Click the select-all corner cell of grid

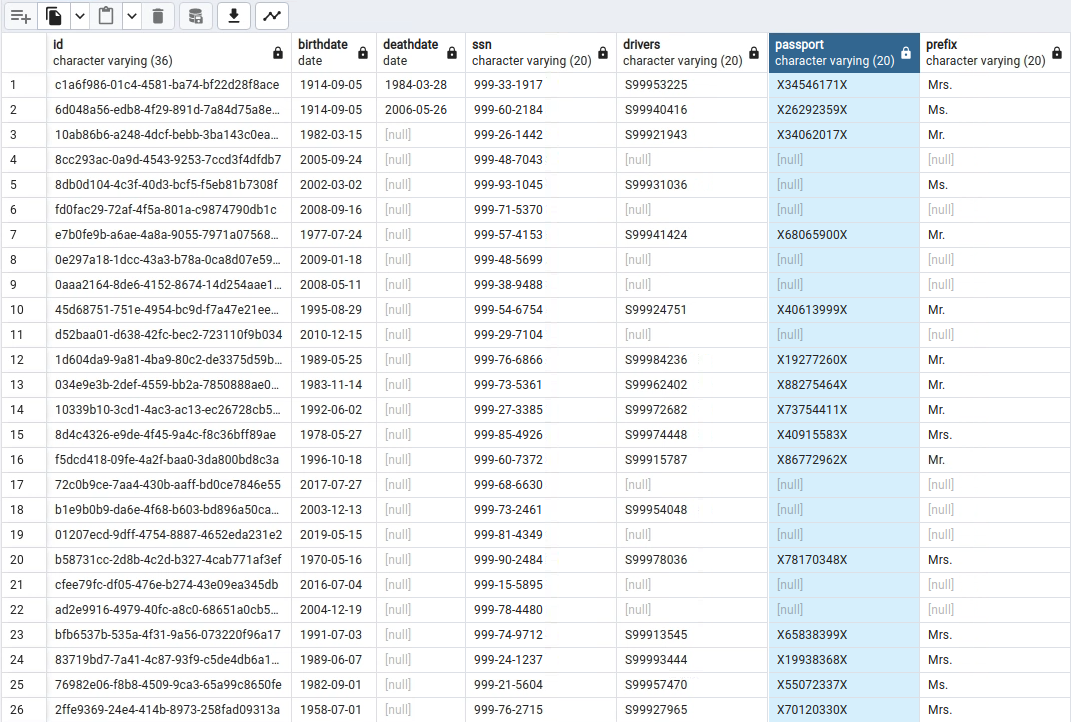[23, 52]
